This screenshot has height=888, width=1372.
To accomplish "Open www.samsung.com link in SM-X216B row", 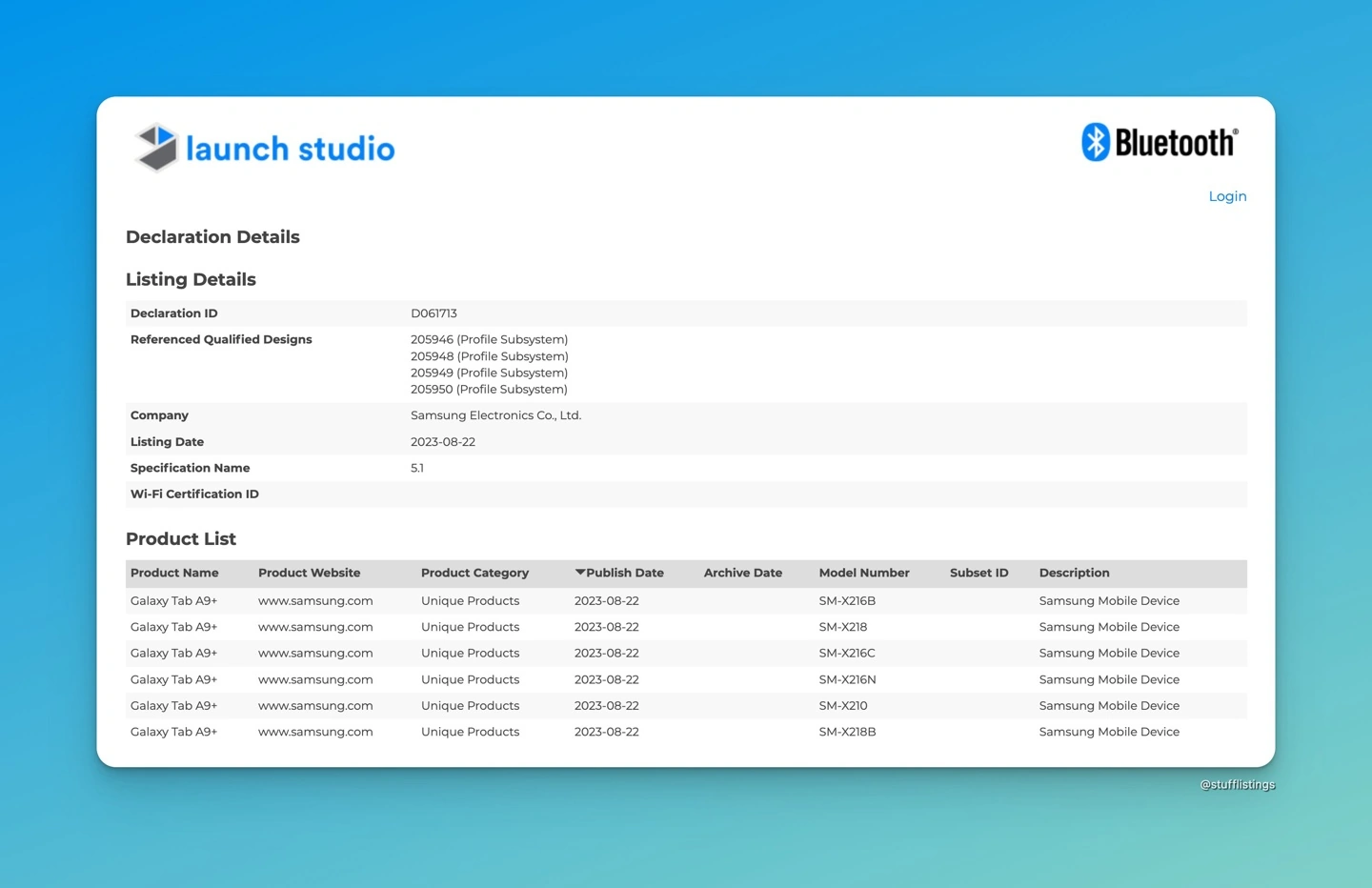I will [315, 601].
